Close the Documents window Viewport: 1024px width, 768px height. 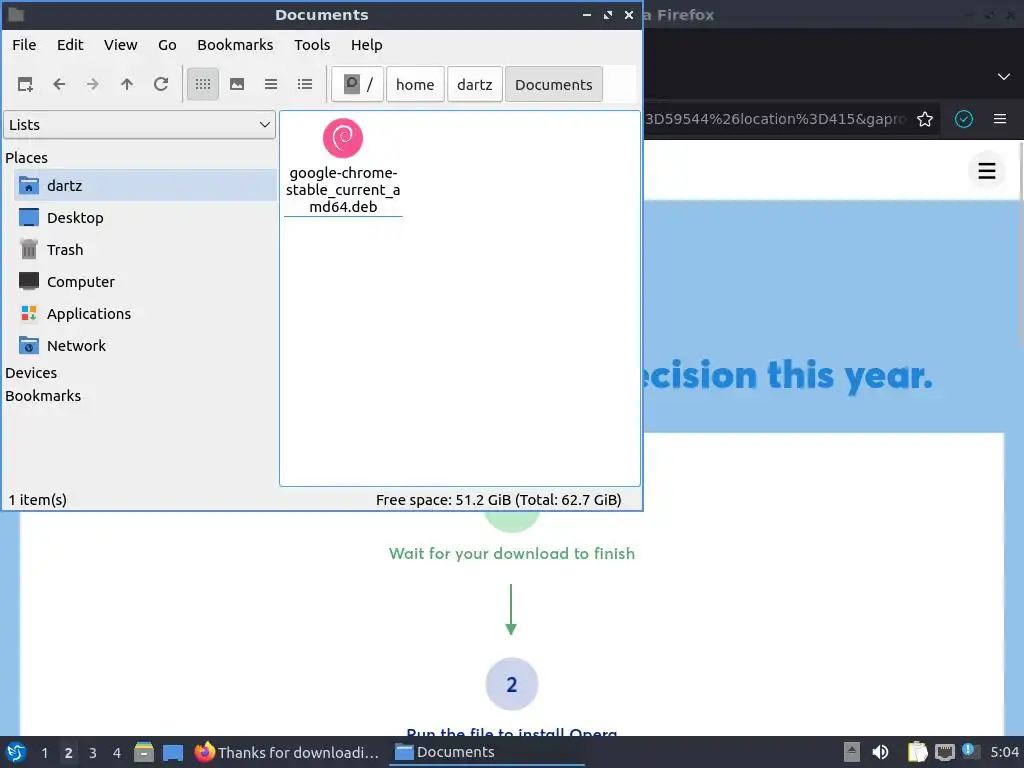[629, 14]
